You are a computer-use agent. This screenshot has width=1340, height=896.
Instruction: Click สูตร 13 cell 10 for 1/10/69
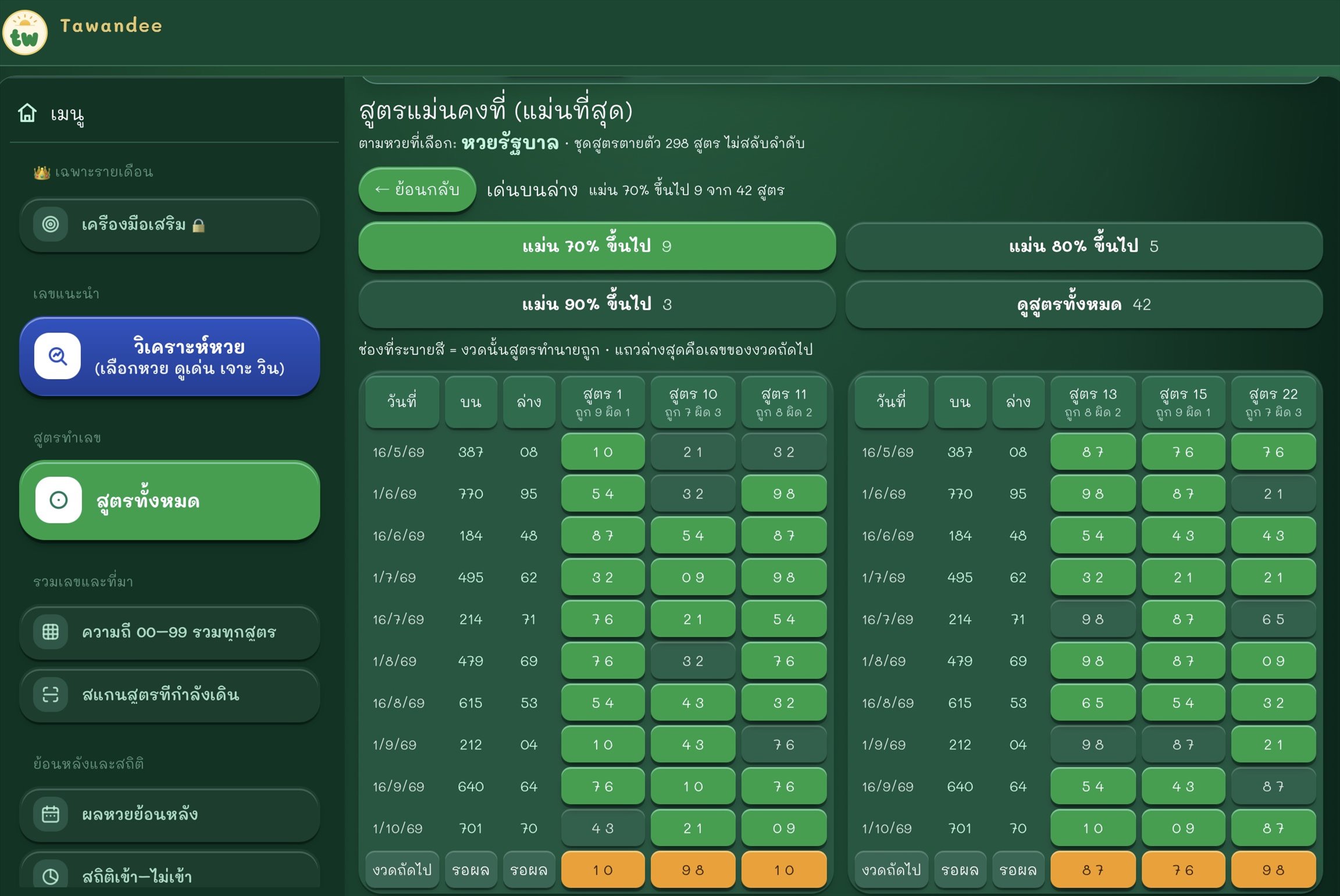click(1092, 828)
